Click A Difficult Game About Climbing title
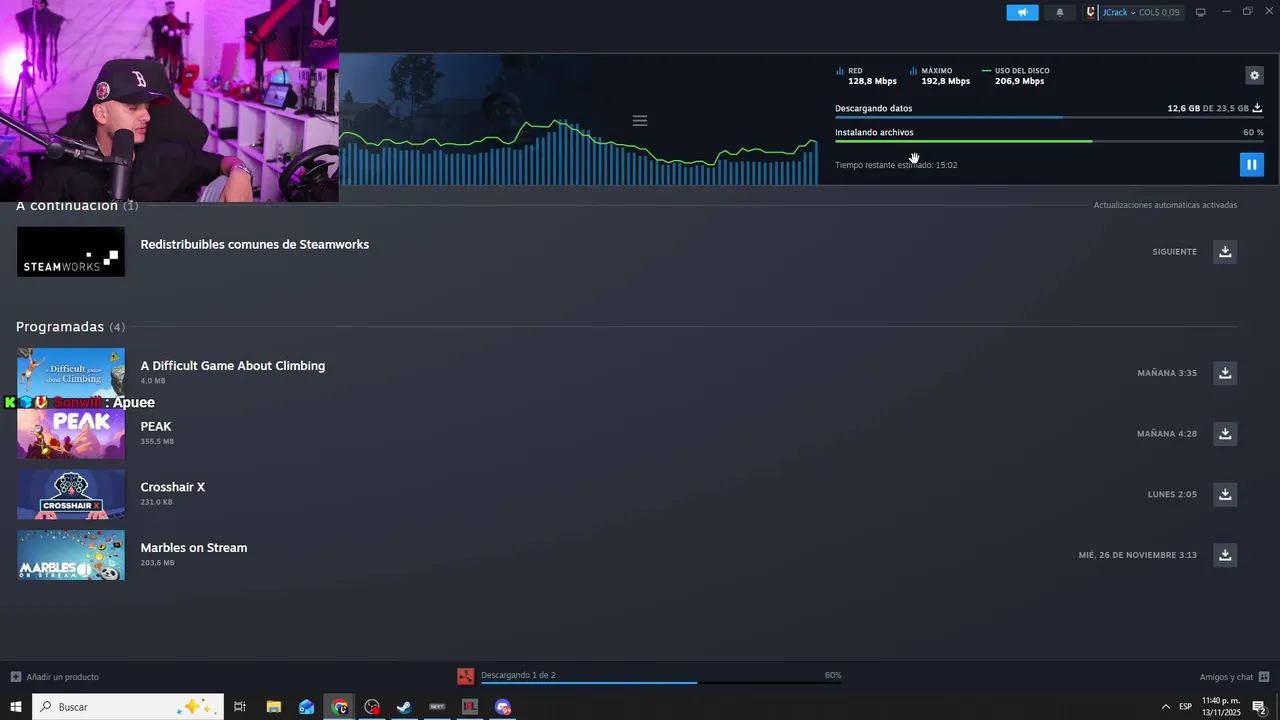This screenshot has height=720, width=1280. (232, 365)
